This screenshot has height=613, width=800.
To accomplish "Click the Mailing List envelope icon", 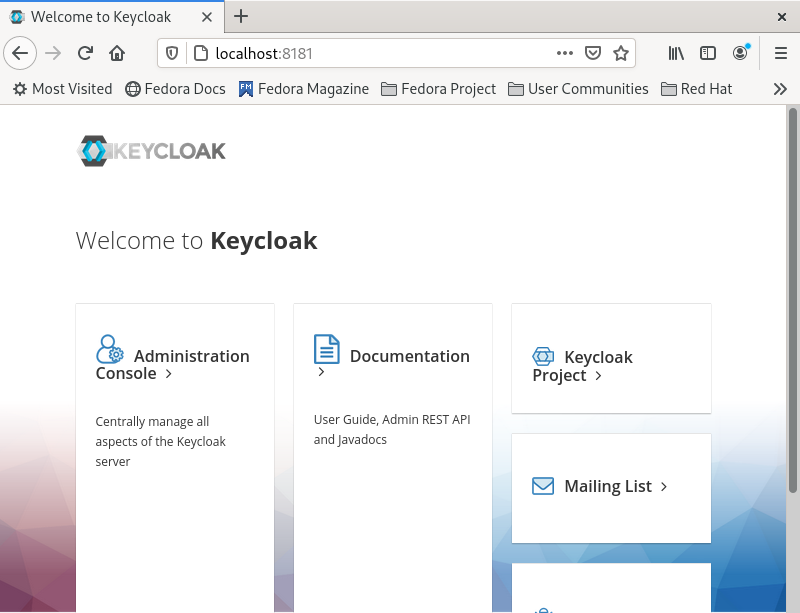I will pyautogui.click(x=543, y=486).
